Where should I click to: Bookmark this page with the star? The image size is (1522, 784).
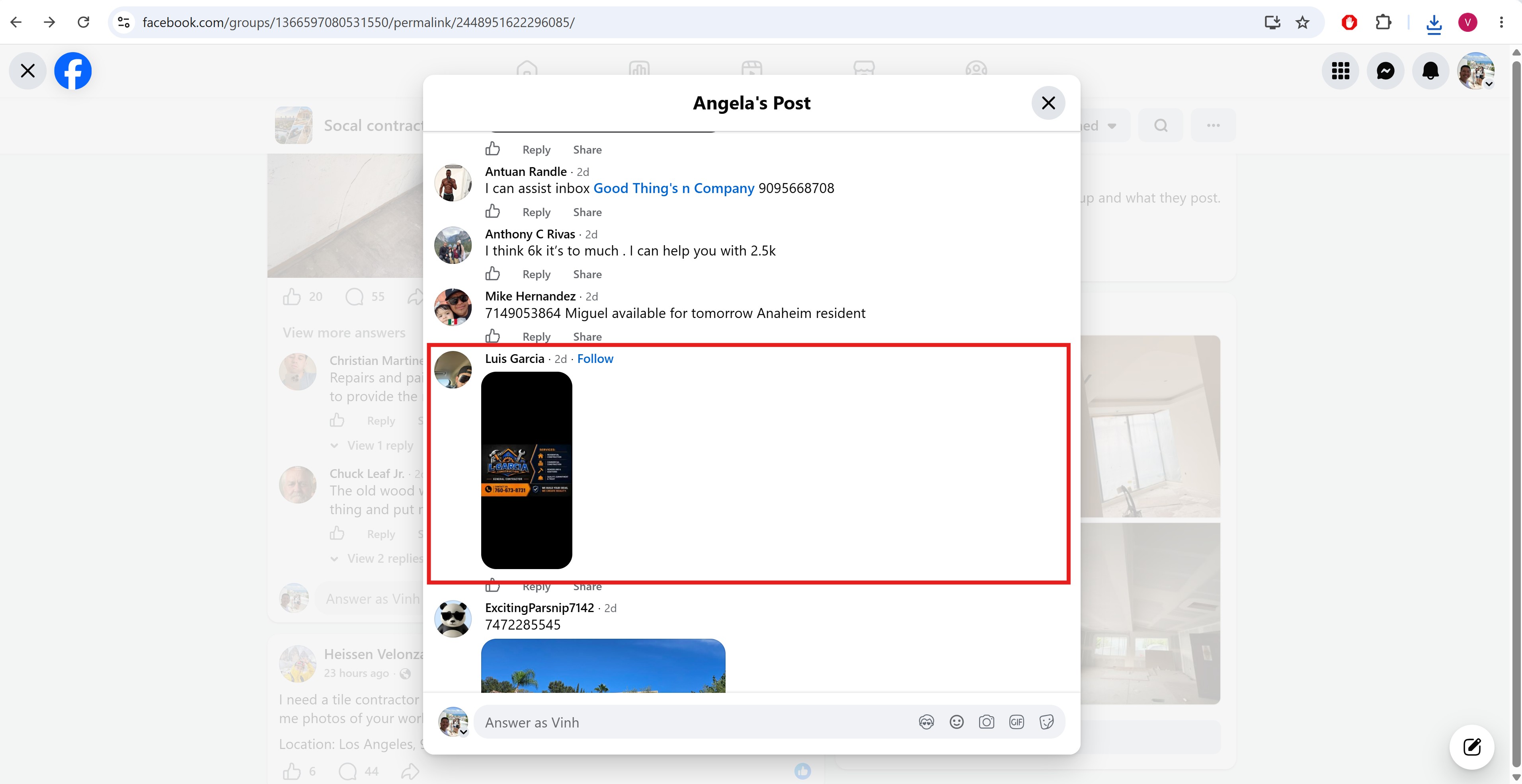point(1302,22)
